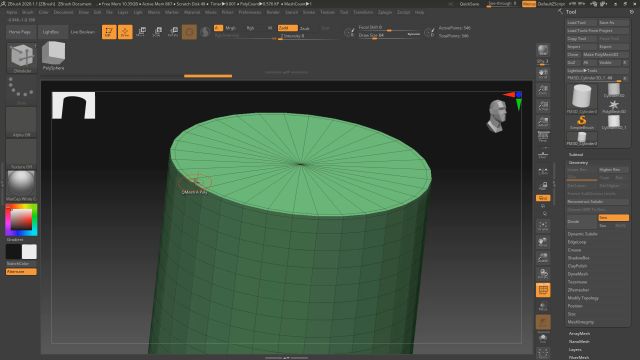Toggle the Persp perspective icon
This screenshot has height=360, width=640.
tap(543, 137)
